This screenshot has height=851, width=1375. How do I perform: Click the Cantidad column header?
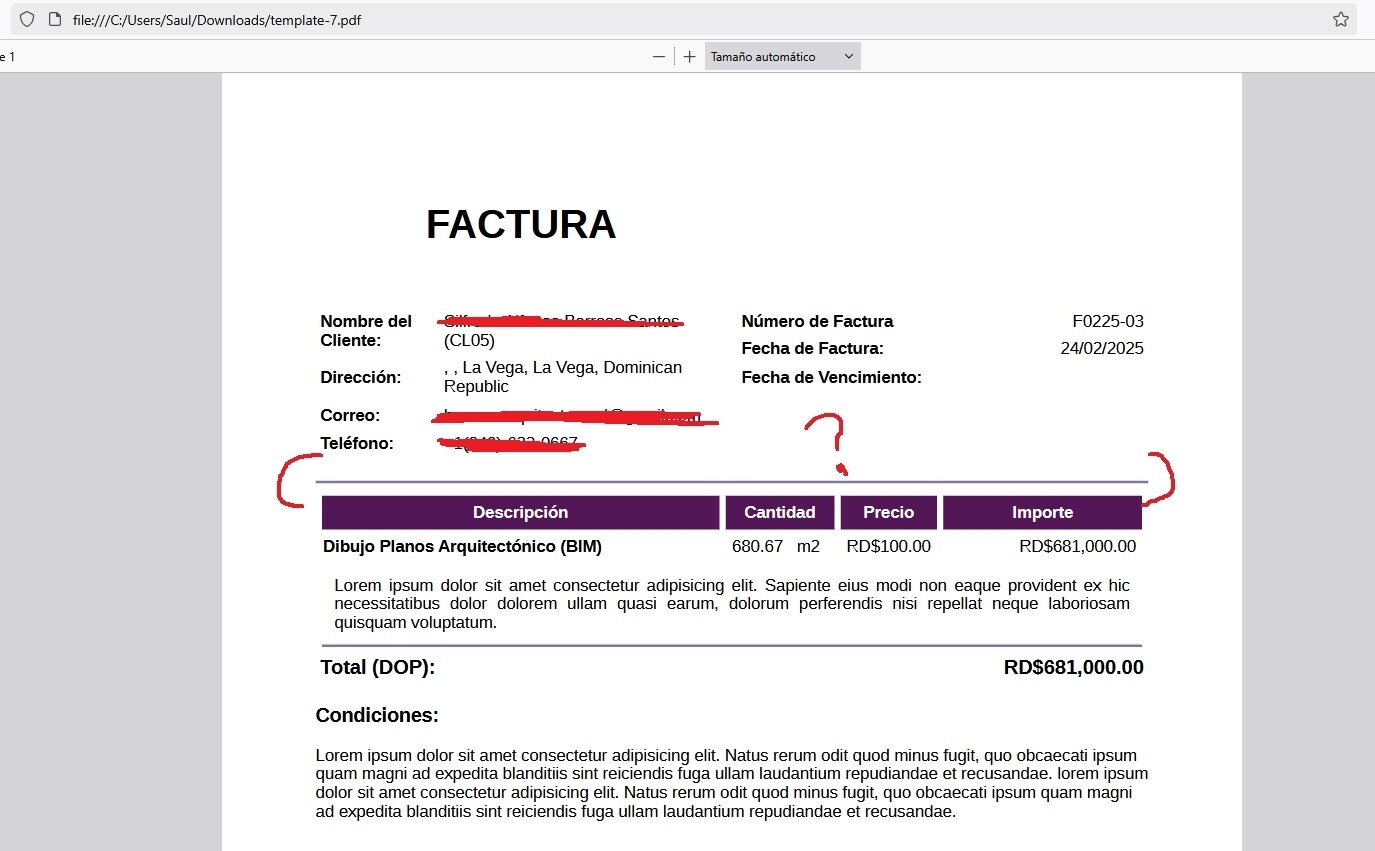coord(780,512)
